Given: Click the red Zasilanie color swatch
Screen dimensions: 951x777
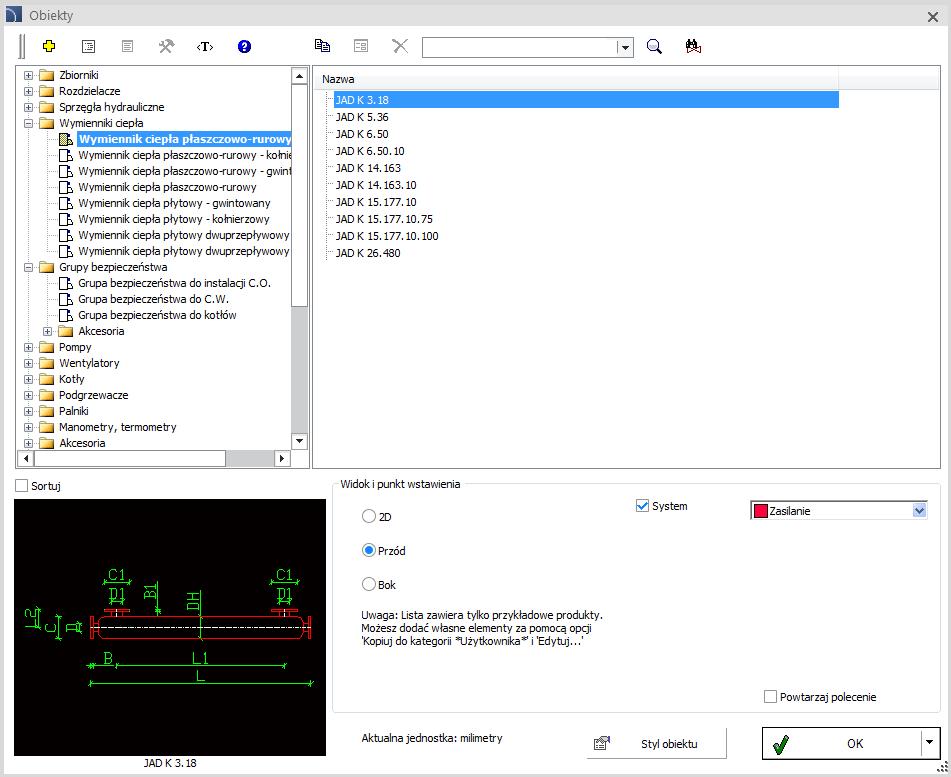Looking at the screenshot, I should (x=761, y=511).
